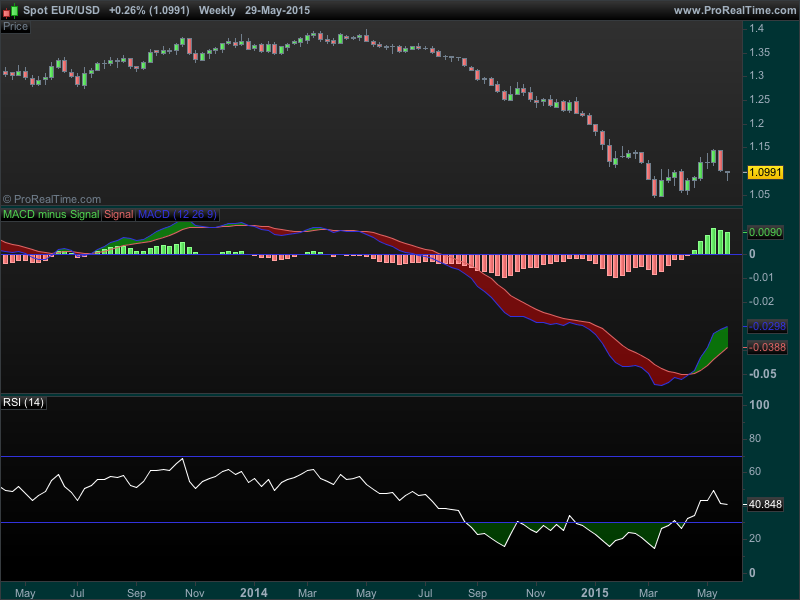The image size is (800, 600).
Task: Click the 1.4 price axis label
Action: coord(756,29)
